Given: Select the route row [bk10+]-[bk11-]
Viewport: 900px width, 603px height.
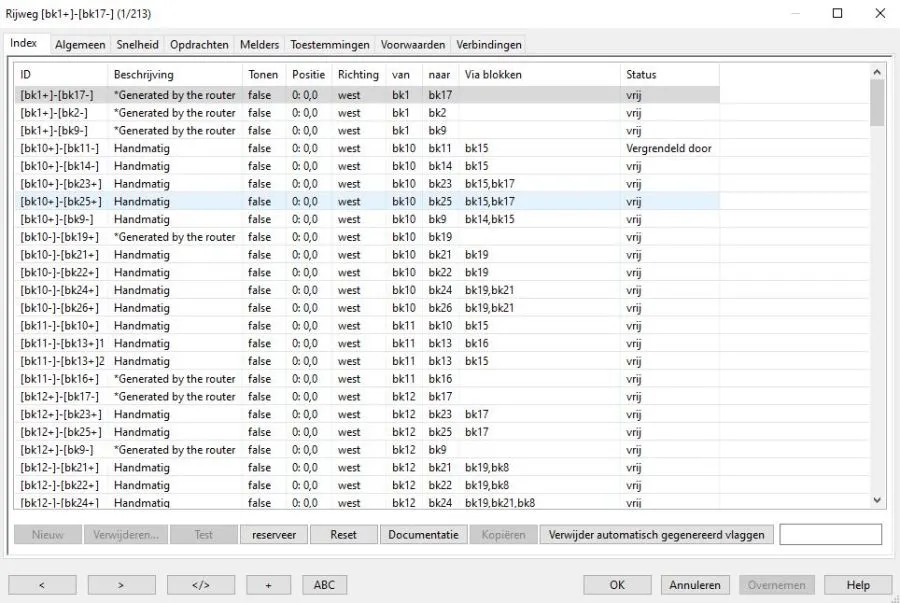Looking at the screenshot, I should point(60,148).
